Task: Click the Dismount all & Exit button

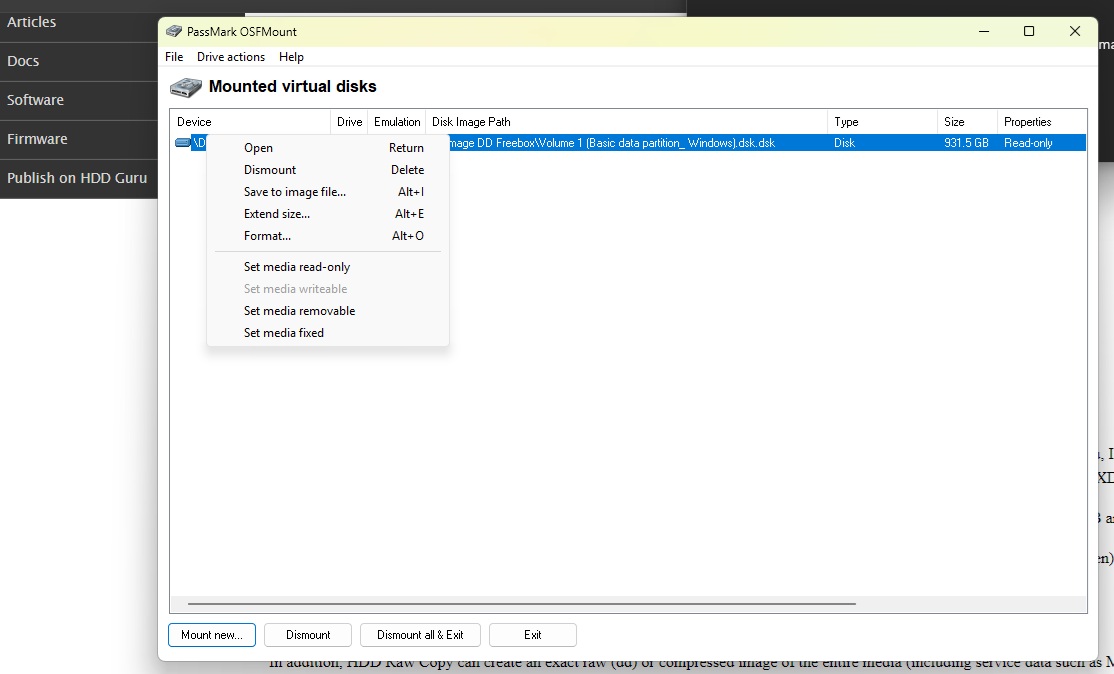Action: 420,635
